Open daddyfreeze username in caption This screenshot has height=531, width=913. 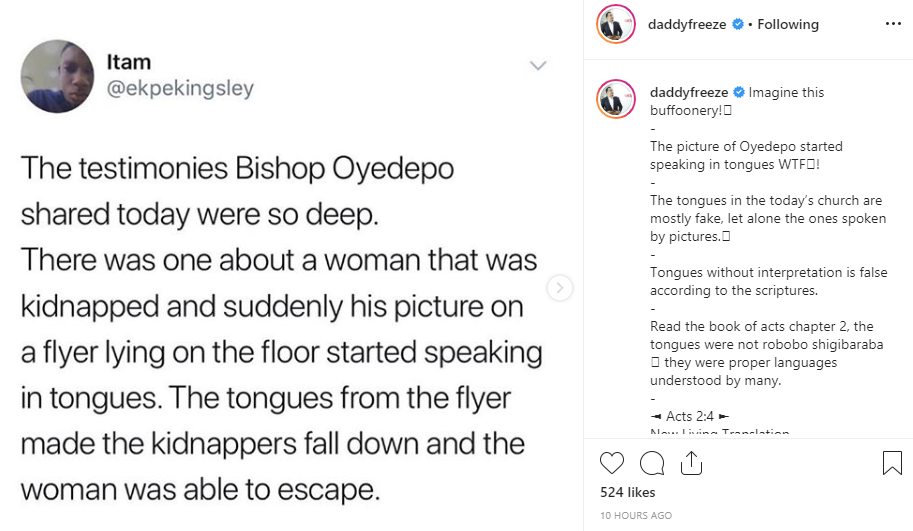click(689, 92)
